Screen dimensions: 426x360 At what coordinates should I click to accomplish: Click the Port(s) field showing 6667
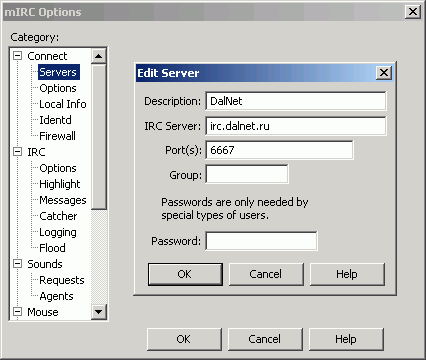tap(279, 150)
